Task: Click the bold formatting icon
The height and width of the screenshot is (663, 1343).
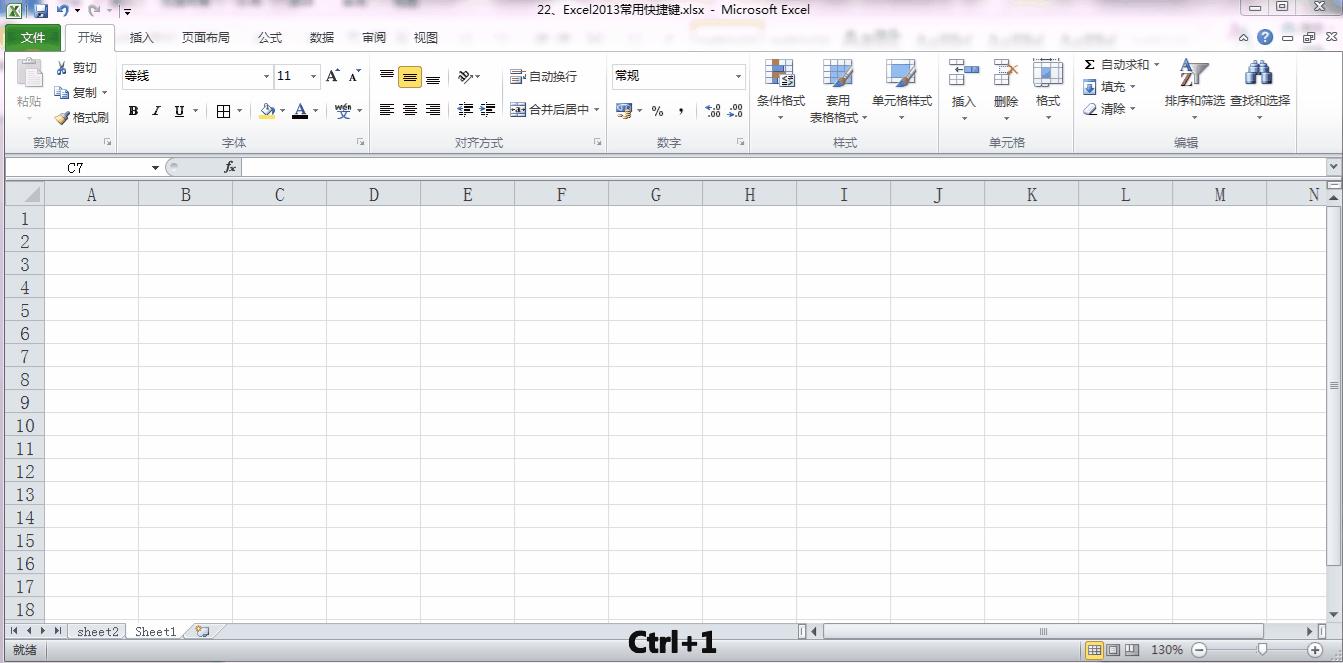Action: pos(133,110)
